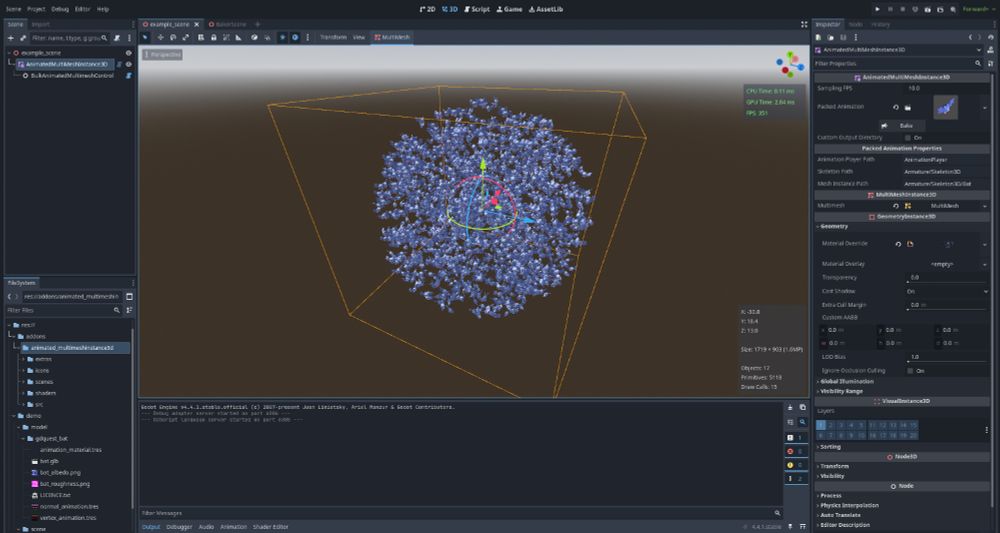Toggle visibility of AnimatedMultiMeshInstance3D node

(x=129, y=64)
